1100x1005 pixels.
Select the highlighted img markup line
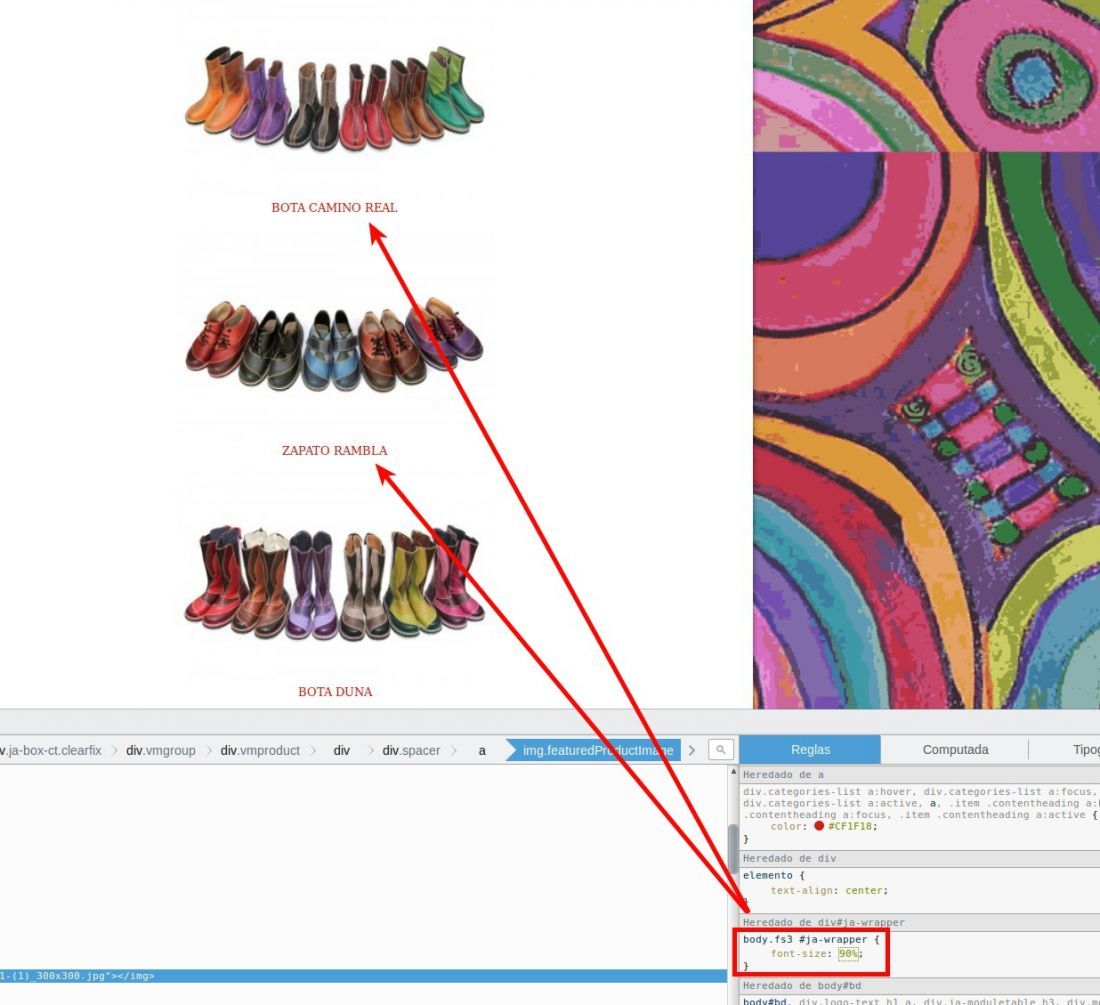[x=363, y=976]
